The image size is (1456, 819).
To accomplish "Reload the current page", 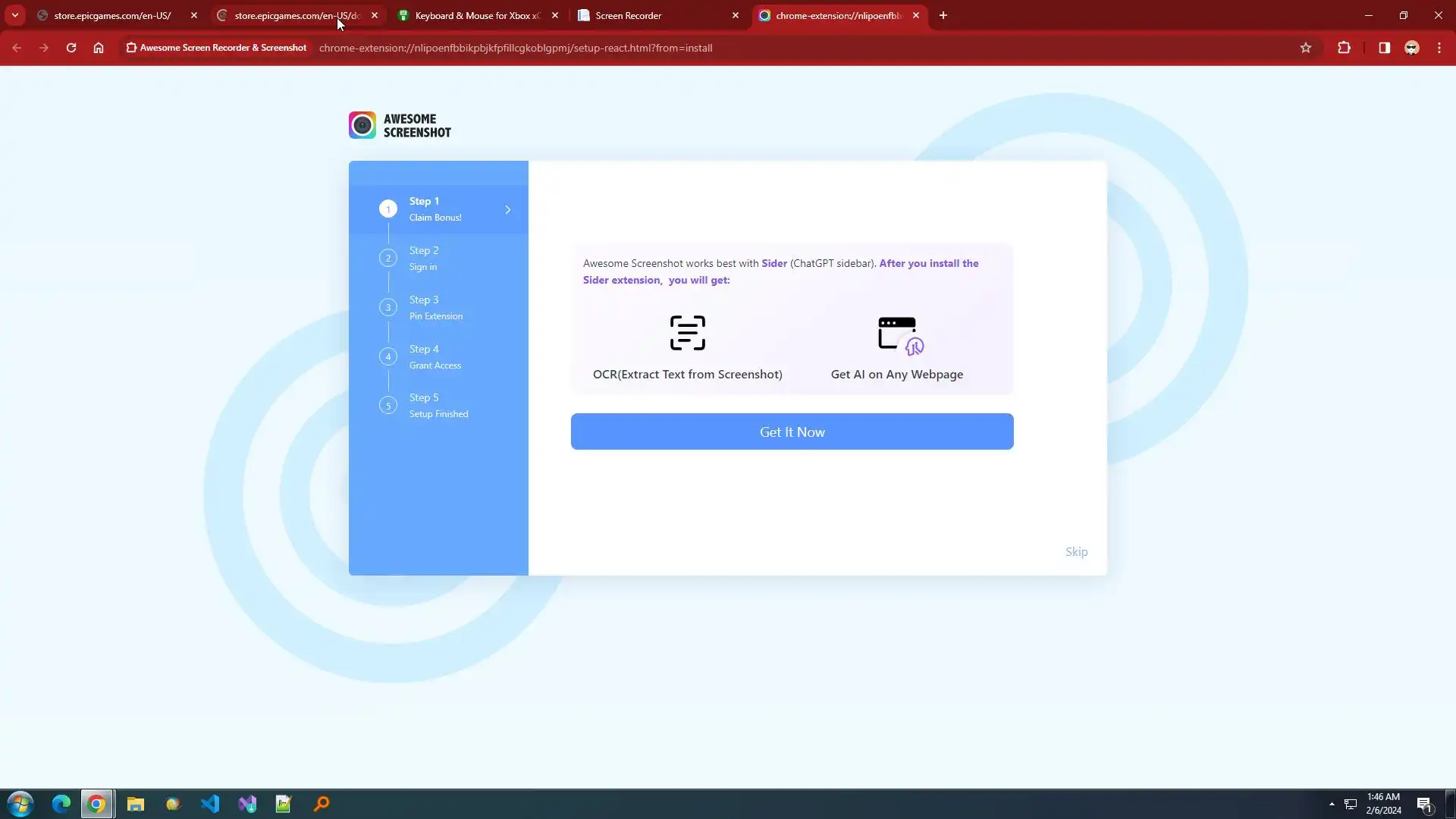I will (71, 48).
